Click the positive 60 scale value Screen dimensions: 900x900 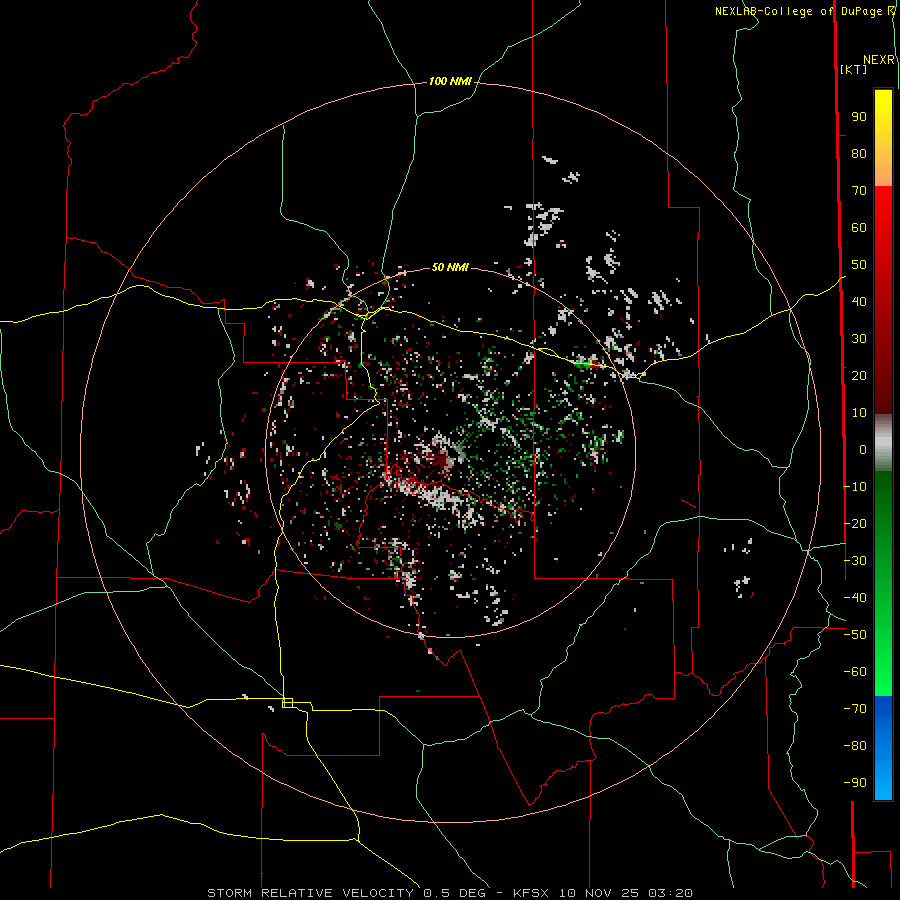click(859, 228)
